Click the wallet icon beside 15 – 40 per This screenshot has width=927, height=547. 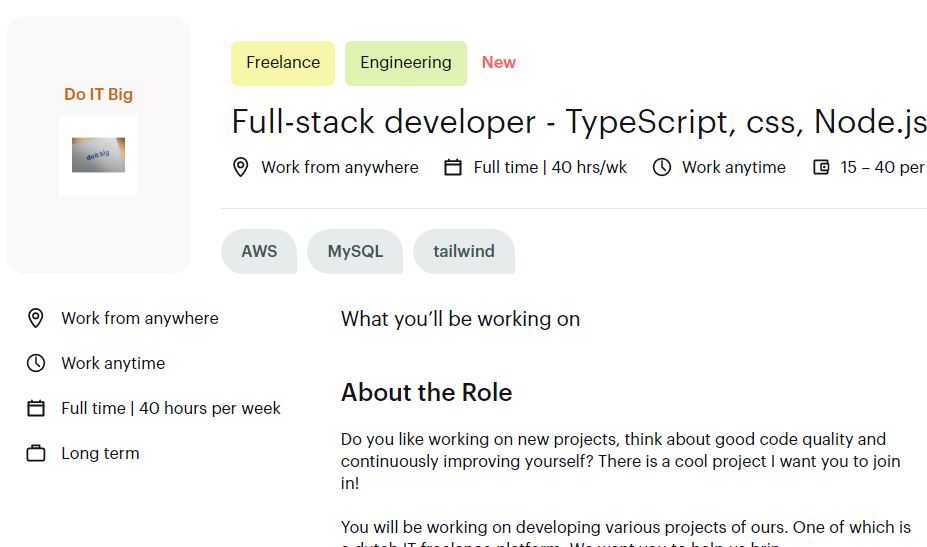(x=821, y=167)
